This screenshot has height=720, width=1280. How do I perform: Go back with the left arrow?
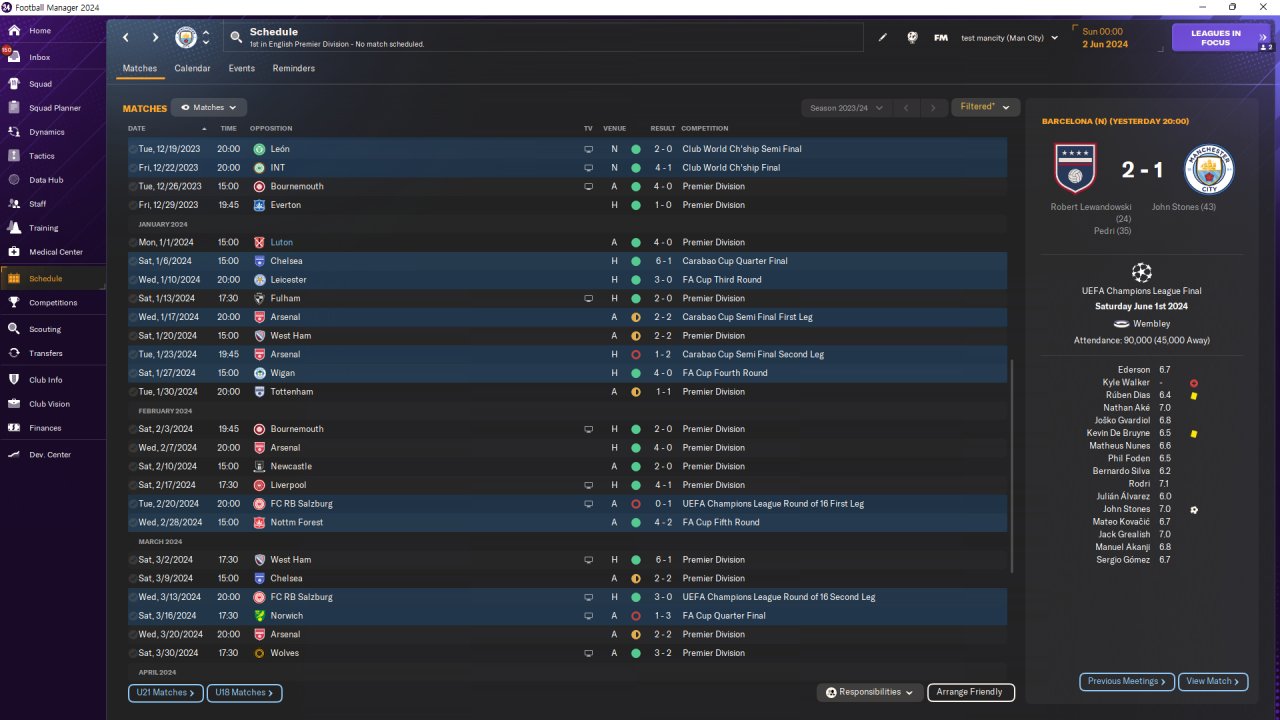[126, 38]
